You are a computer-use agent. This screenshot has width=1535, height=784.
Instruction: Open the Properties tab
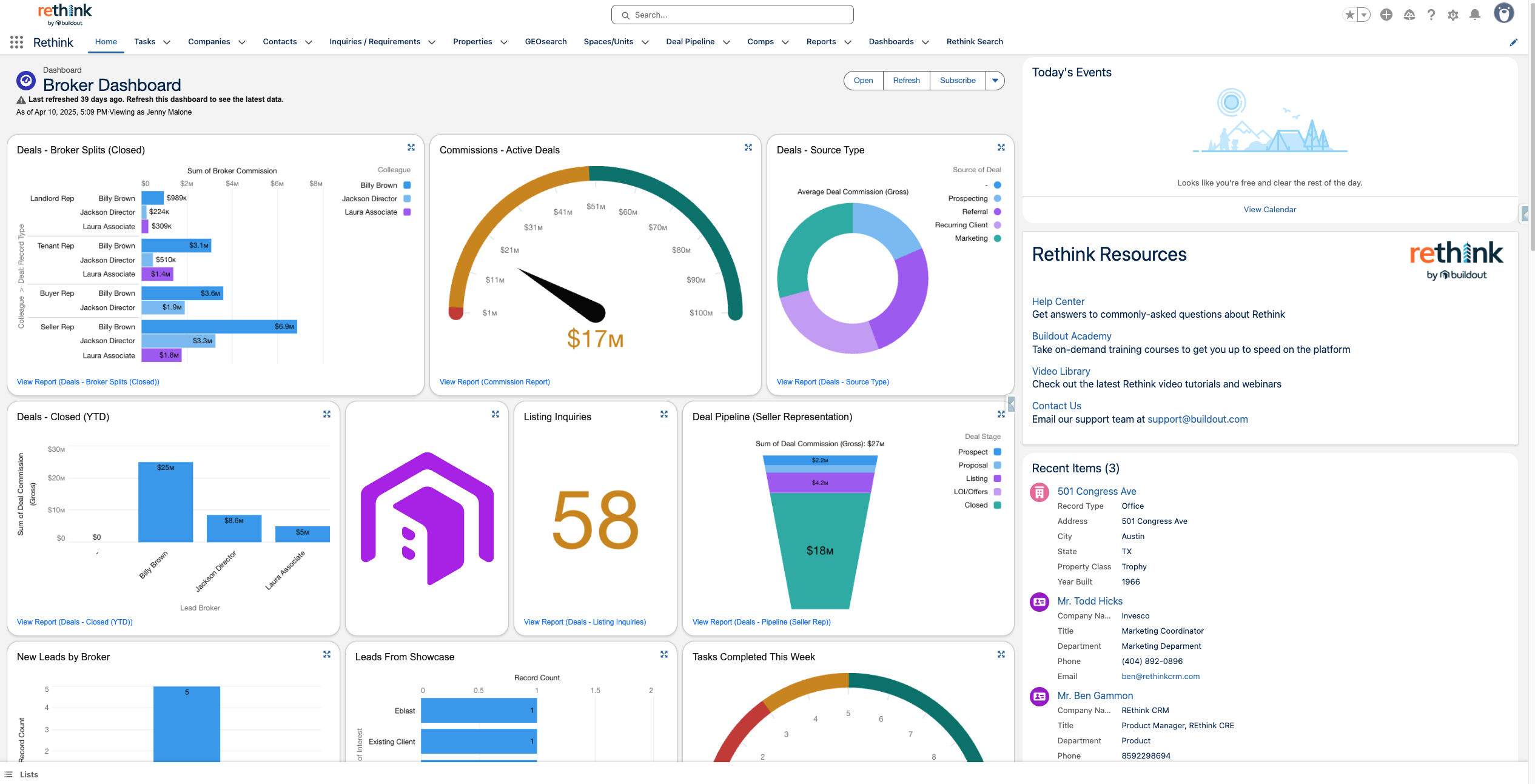click(x=472, y=42)
